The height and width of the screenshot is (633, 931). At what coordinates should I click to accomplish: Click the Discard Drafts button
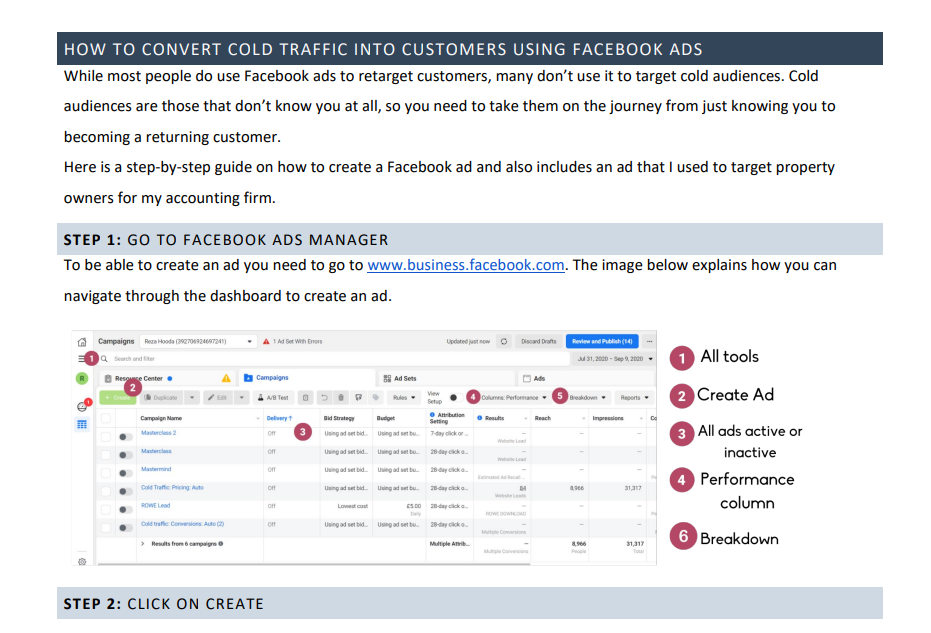[539, 341]
